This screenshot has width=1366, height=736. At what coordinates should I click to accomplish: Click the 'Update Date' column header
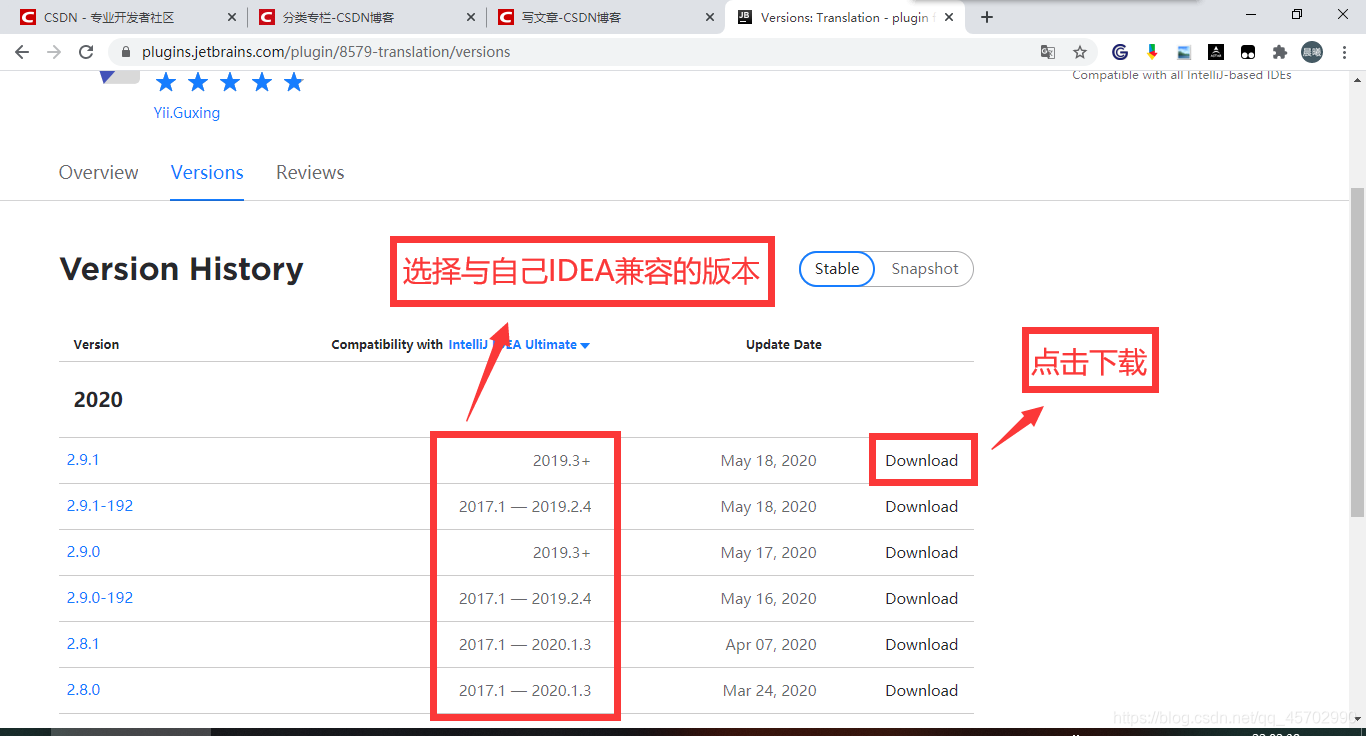[784, 344]
